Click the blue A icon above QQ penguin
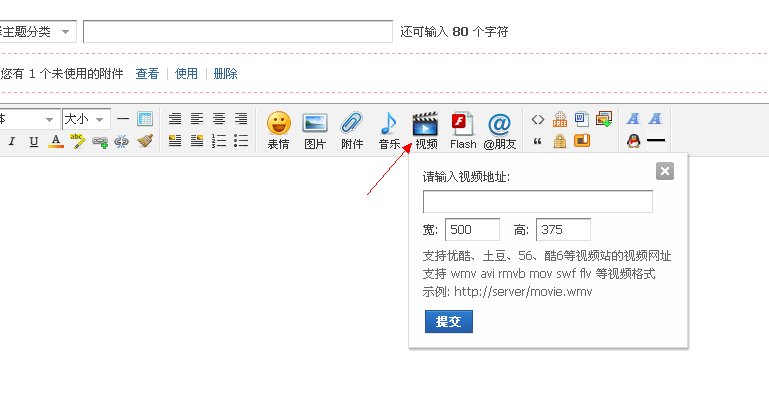The height and width of the screenshot is (418, 769). [x=633, y=119]
